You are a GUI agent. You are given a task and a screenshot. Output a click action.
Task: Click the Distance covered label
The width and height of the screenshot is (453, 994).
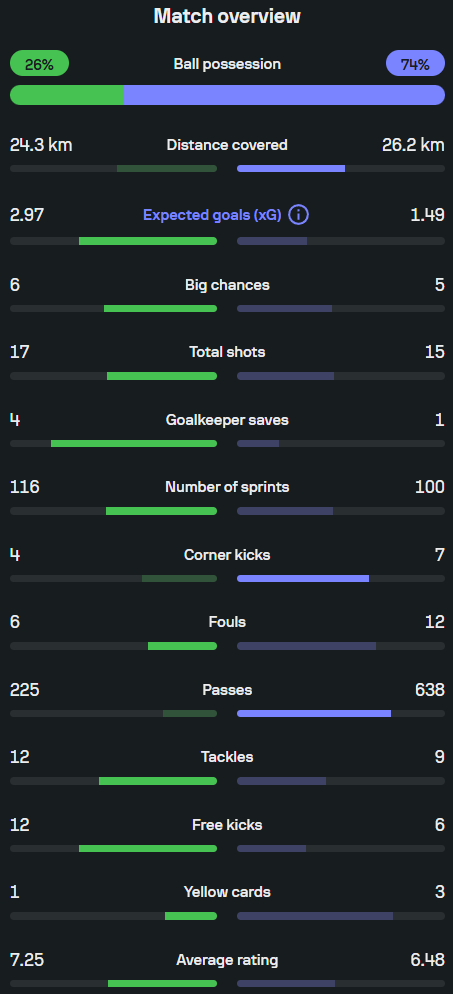click(227, 145)
